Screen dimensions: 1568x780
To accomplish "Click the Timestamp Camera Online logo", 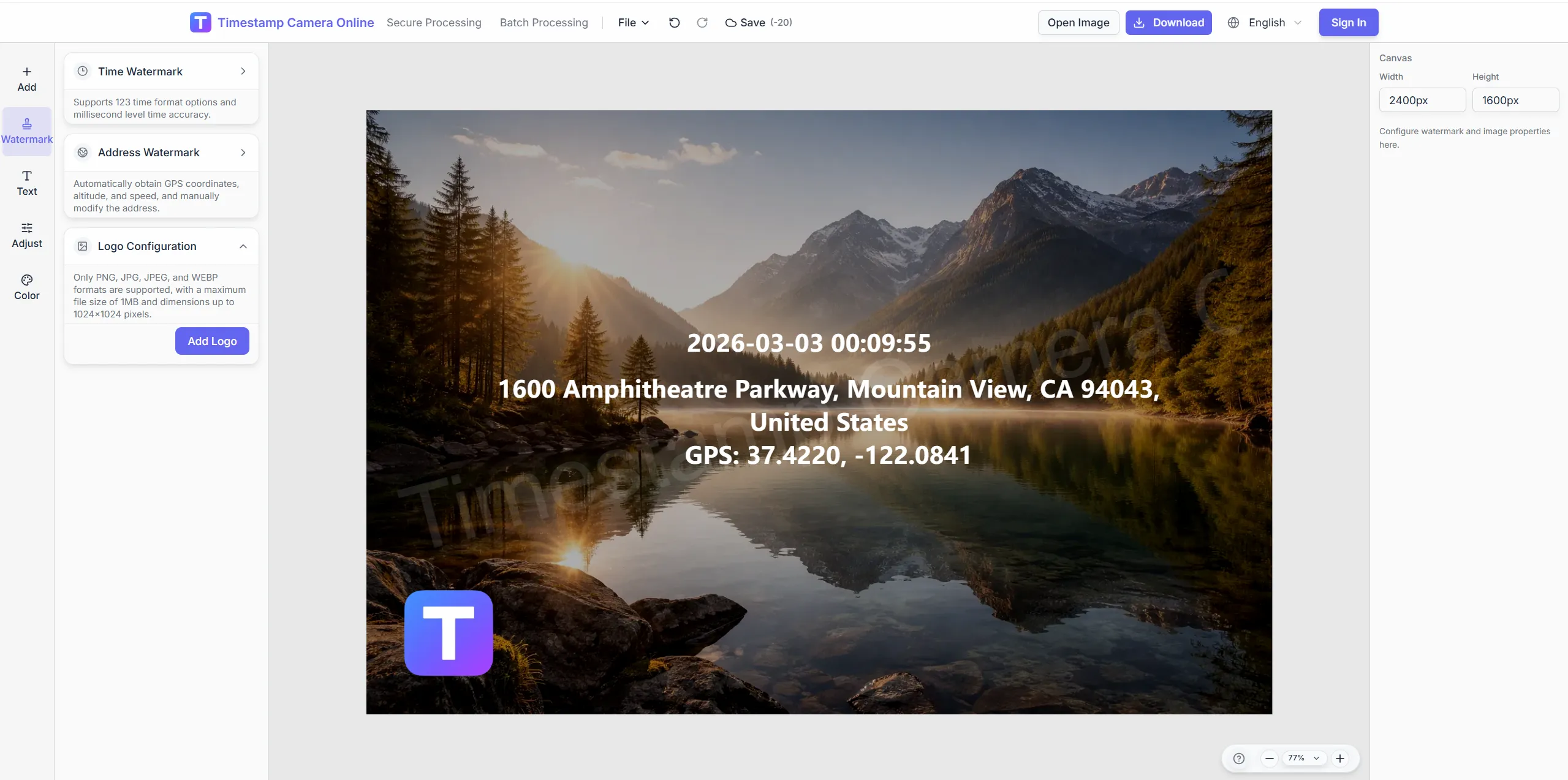I will coord(200,23).
